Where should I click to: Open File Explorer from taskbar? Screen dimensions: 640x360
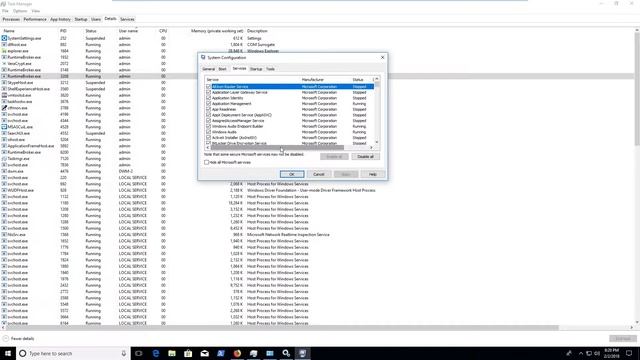(172, 353)
